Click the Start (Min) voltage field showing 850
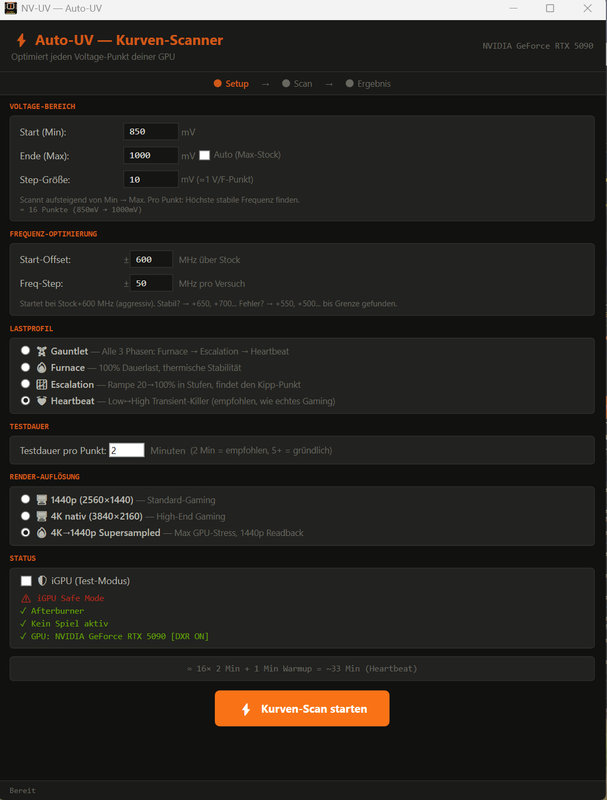 pos(151,132)
